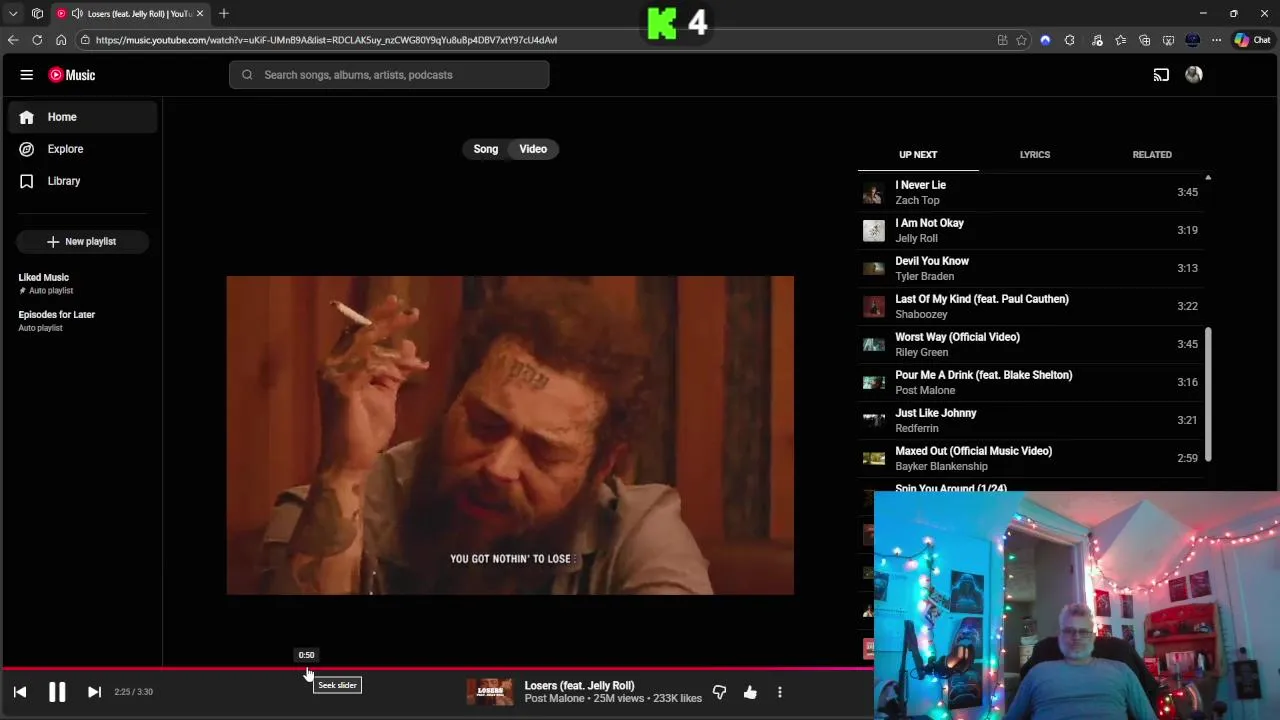Open Copilot Chat button
The height and width of the screenshot is (720, 1280).
[x=1252, y=40]
